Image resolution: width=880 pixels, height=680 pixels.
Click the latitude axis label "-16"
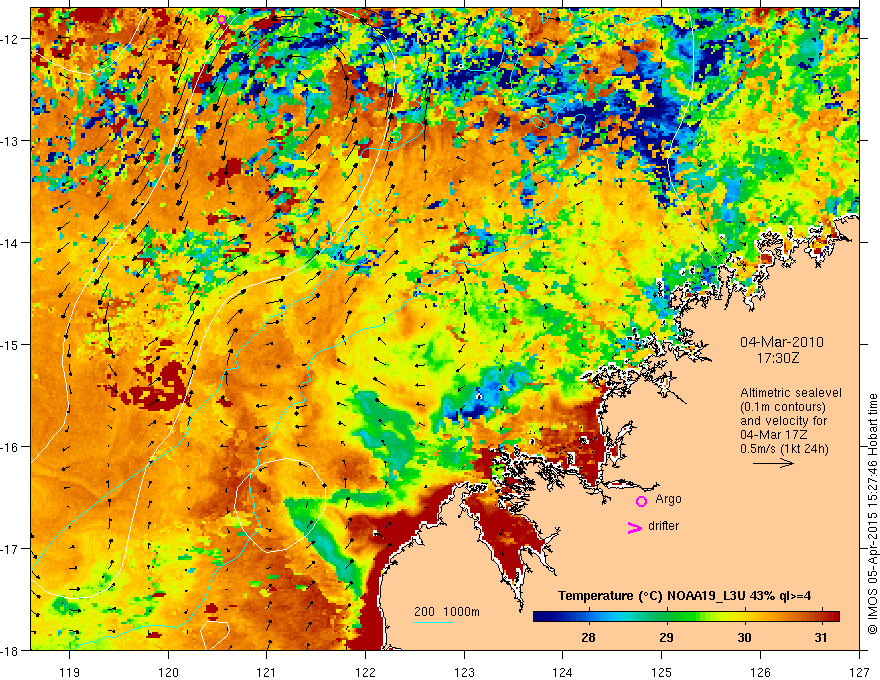pos(11,447)
